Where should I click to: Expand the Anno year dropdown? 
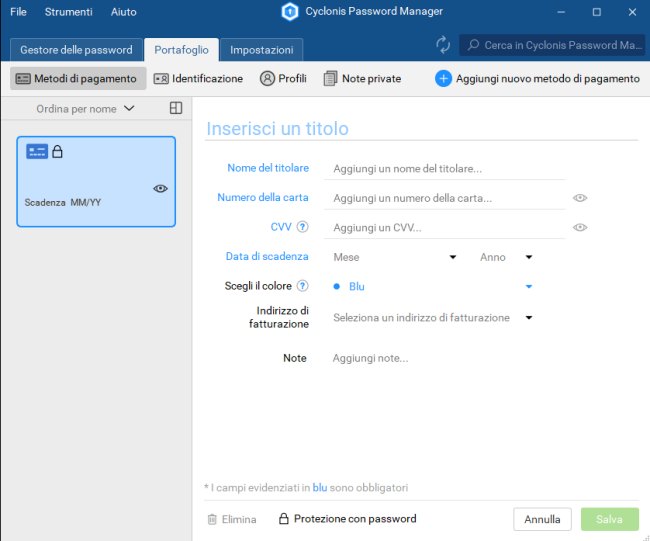coord(529,257)
